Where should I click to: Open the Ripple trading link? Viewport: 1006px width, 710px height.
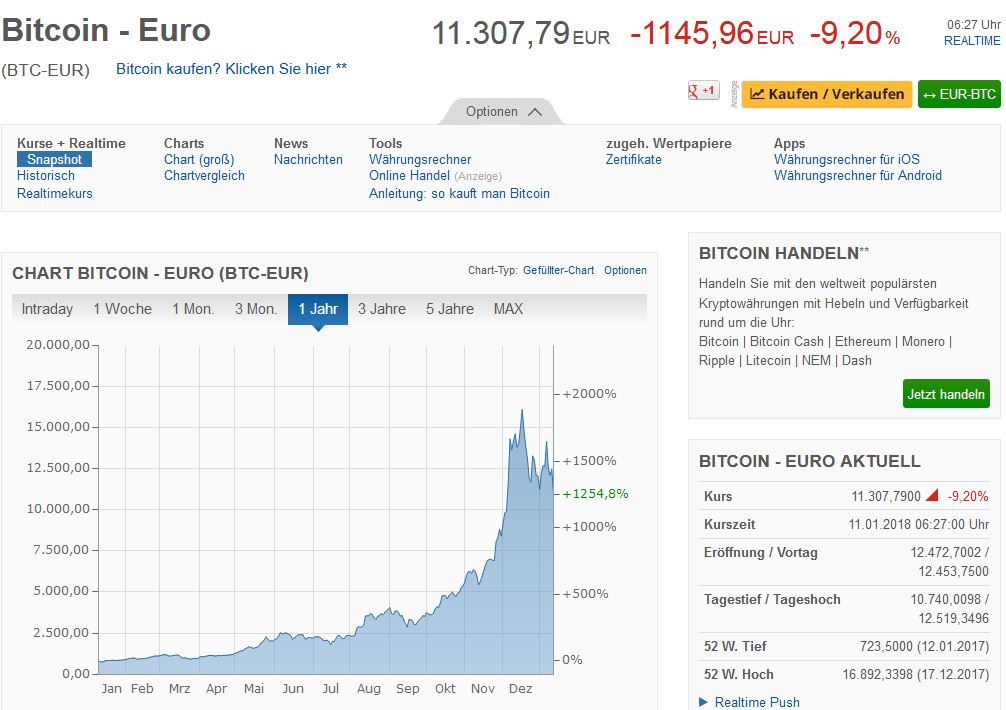coord(717,360)
